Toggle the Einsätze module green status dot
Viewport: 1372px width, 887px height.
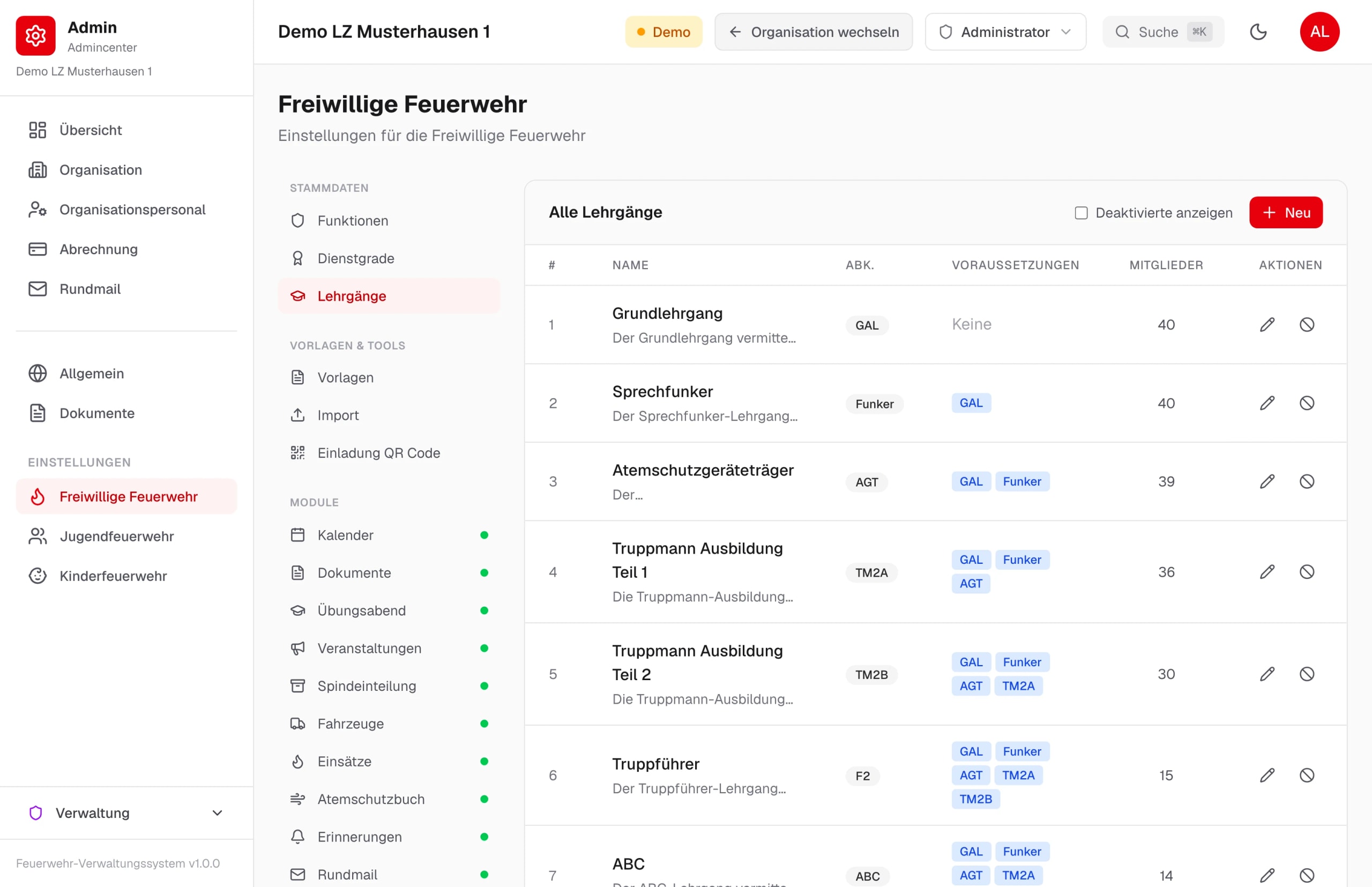click(x=484, y=762)
